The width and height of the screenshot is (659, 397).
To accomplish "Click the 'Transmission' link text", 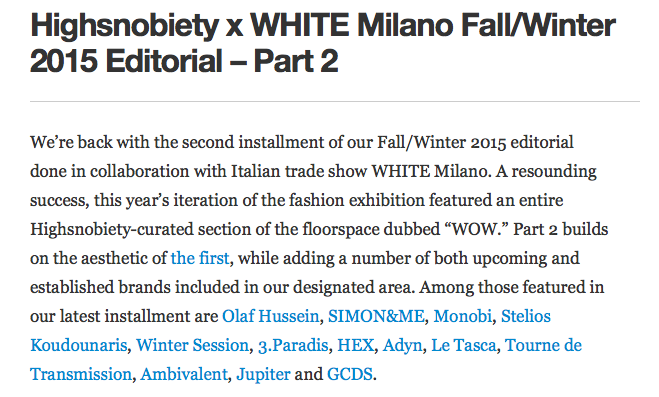I will (81, 374).
